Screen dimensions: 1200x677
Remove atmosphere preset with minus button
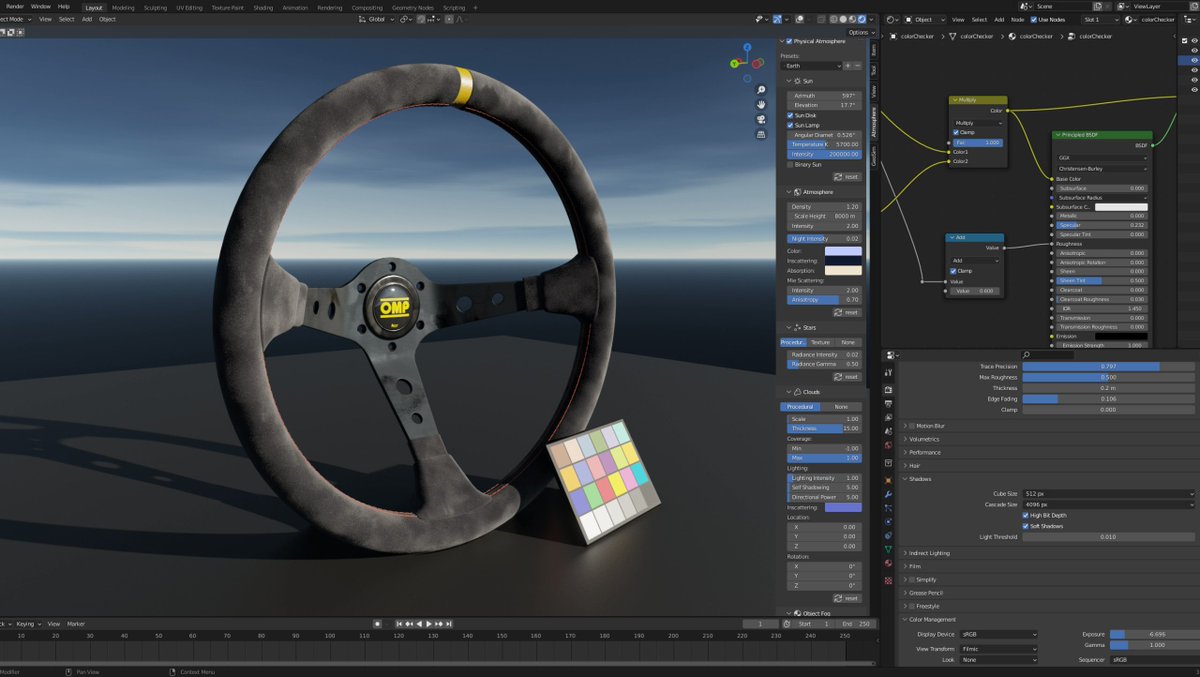(x=857, y=66)
